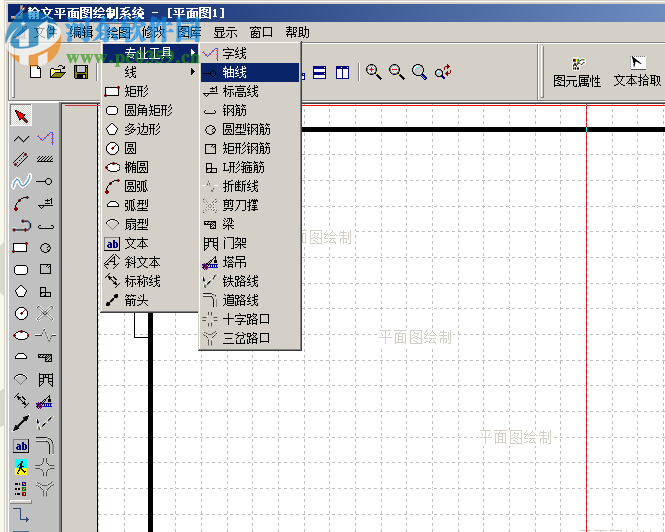
Task: Expand the 专业工具 submenu
Action: pyautogui.click(x=151, y=53)
